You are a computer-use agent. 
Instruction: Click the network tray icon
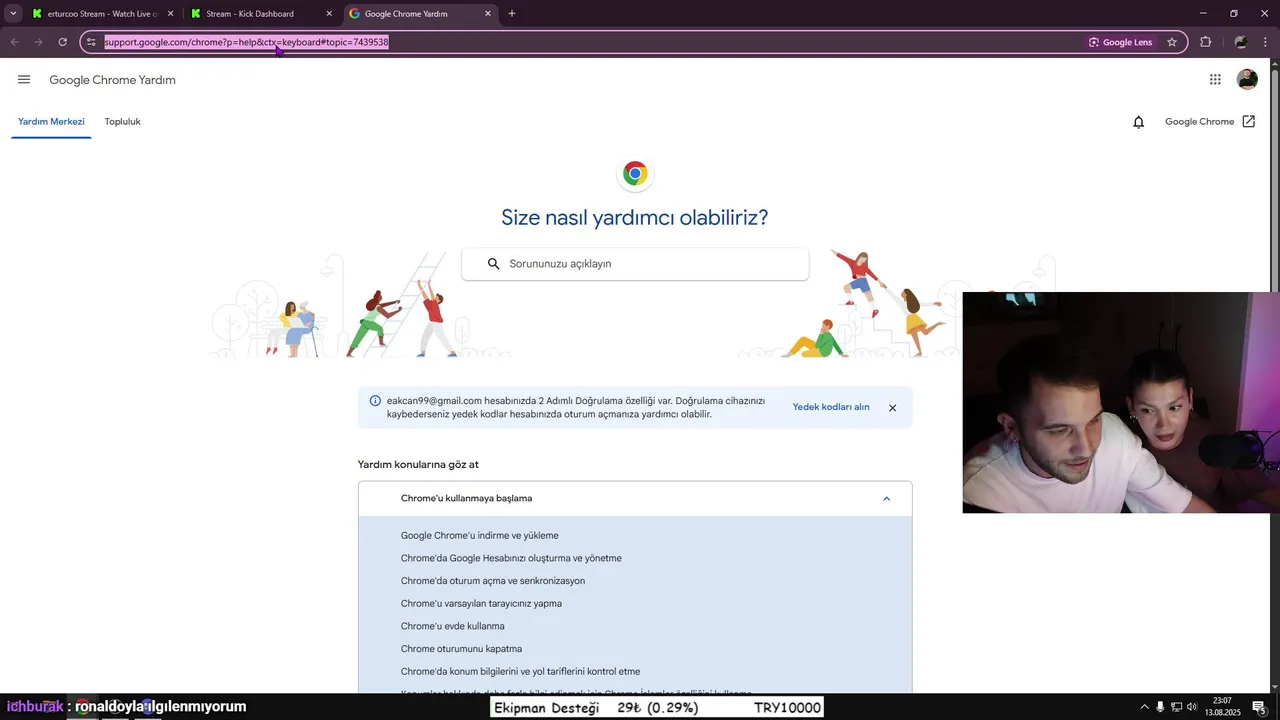1176,707
